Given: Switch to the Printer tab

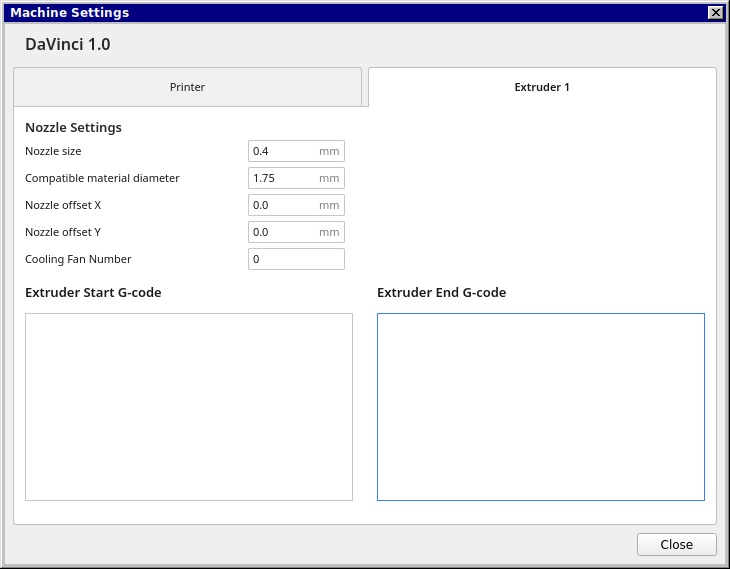Looking at the screenshot, I should pos(187,87).
